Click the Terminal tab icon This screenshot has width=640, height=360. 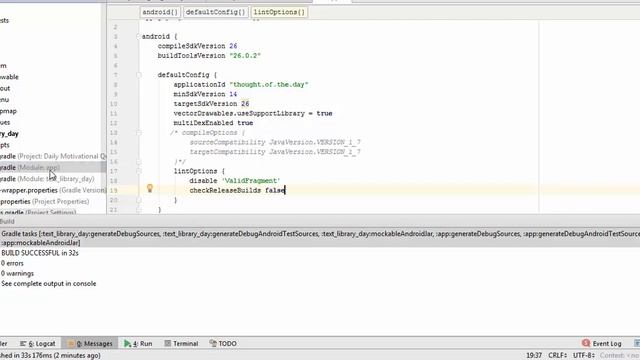click(x=167, y=344)
